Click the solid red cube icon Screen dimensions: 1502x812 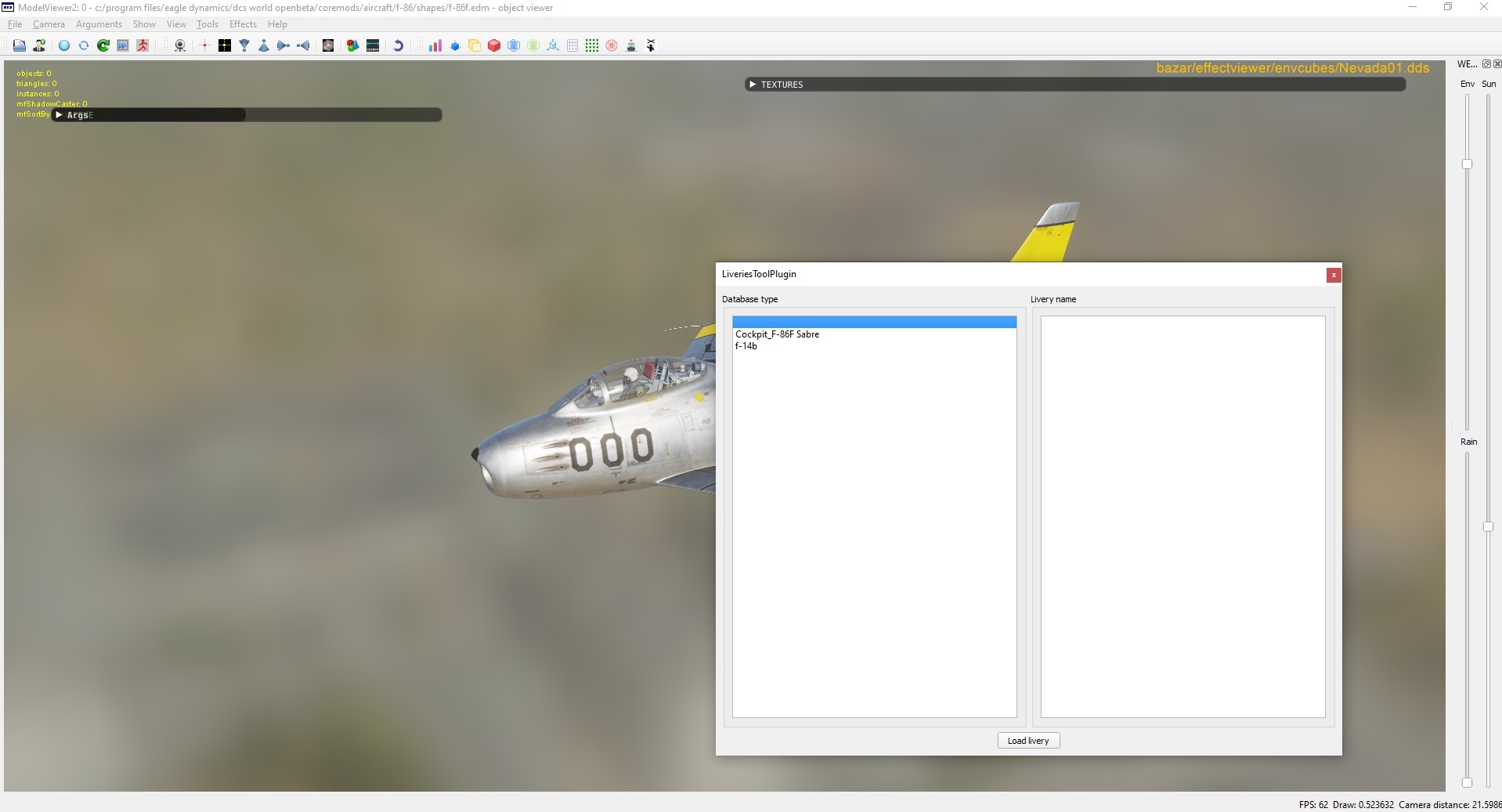click(x=494, y=45)
